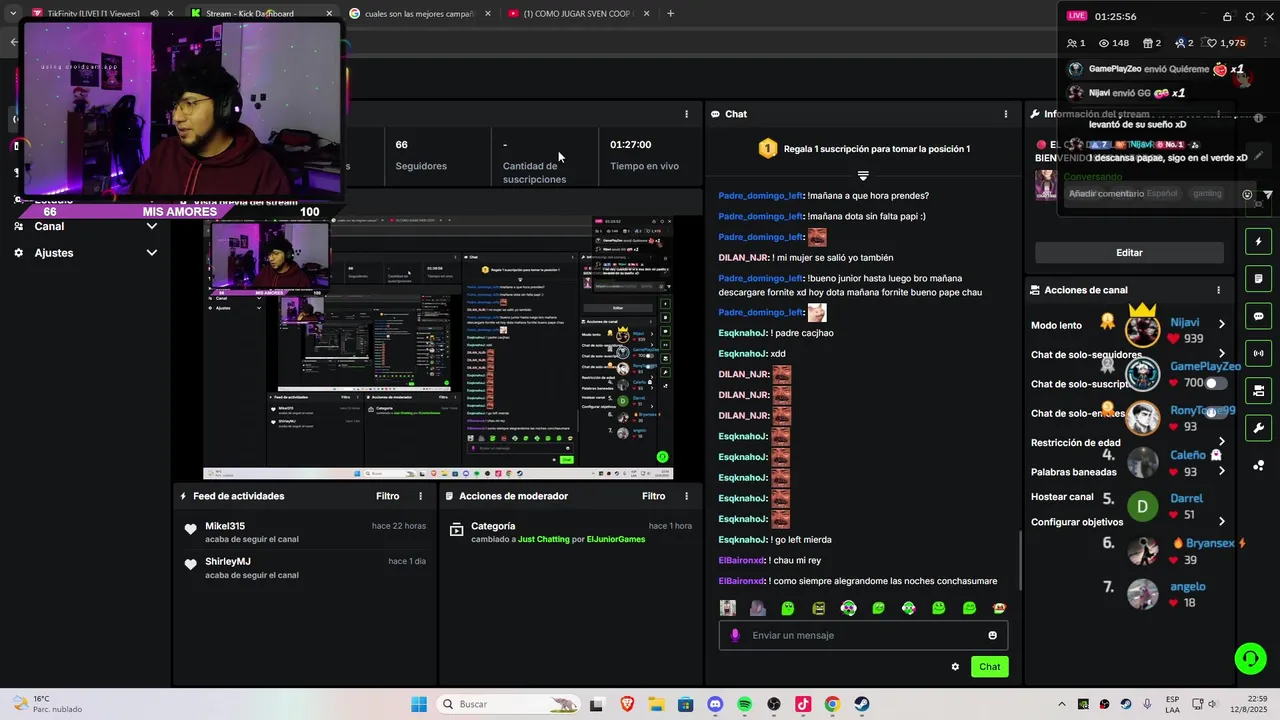Open the channel actions sidebar icon
The image size is (1280, 720).
pos(1258,390)
